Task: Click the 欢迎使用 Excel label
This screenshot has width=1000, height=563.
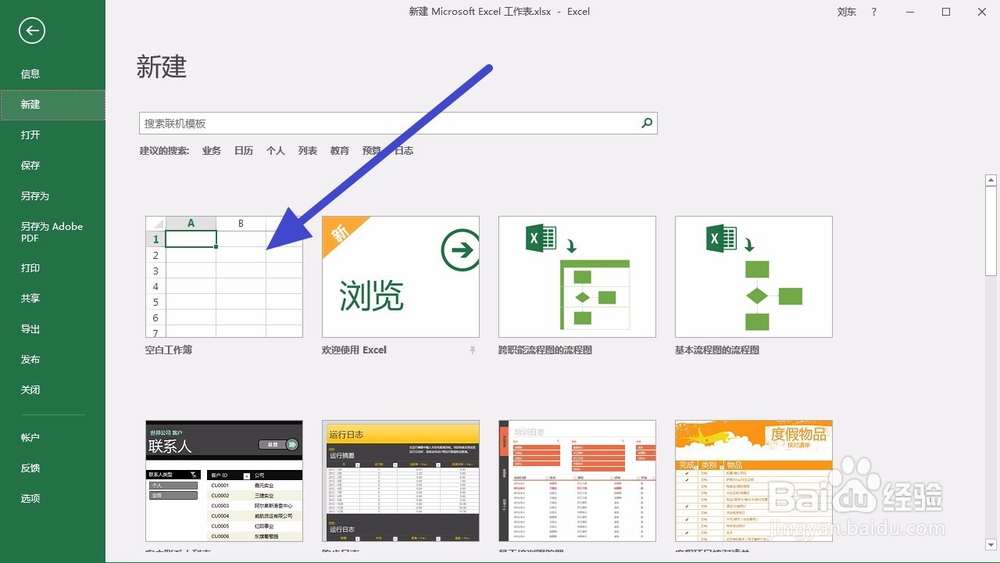Action: 354,350
